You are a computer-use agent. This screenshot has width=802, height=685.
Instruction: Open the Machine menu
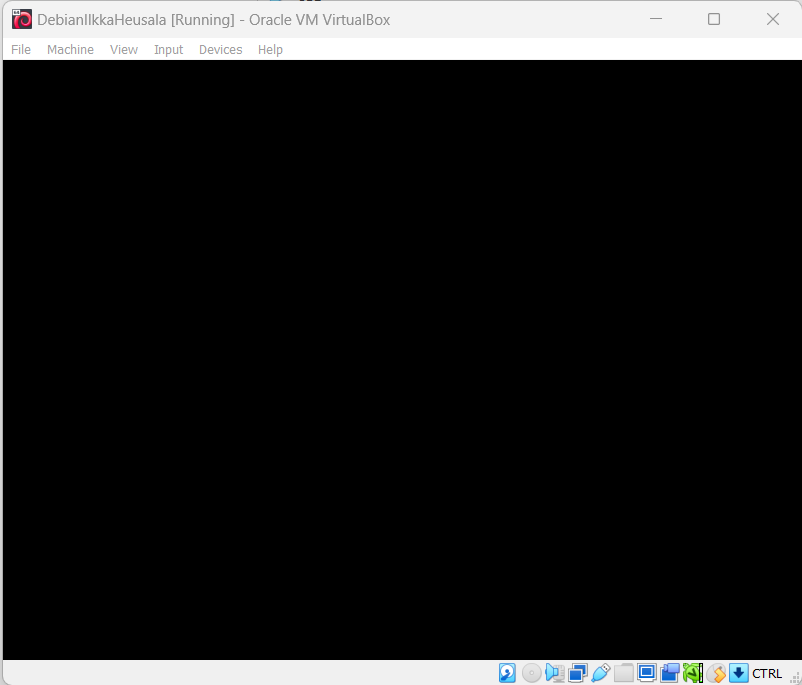click(70, 49)
